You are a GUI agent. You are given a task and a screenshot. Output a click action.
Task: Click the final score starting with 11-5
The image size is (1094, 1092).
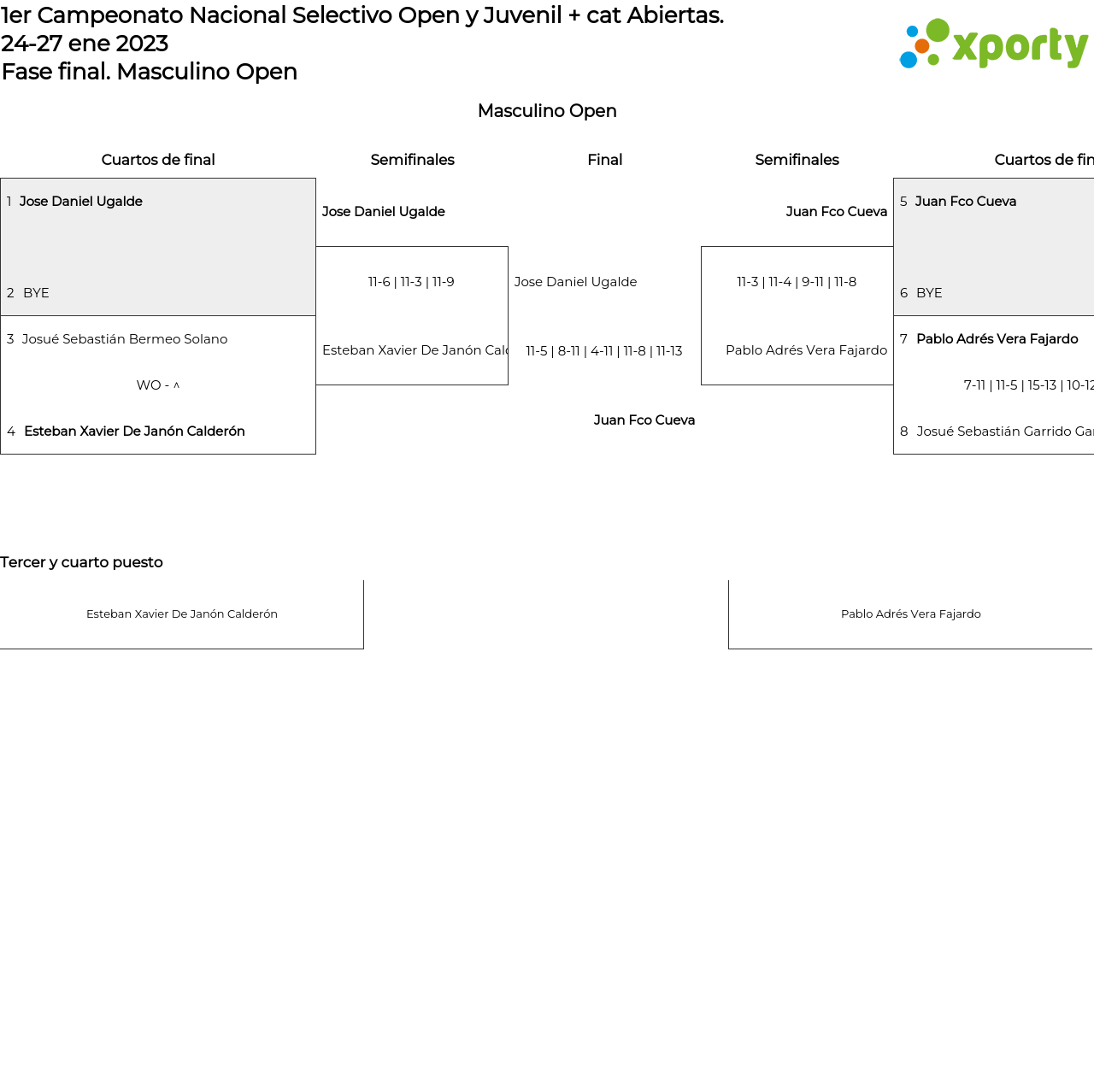pos(603,351)
